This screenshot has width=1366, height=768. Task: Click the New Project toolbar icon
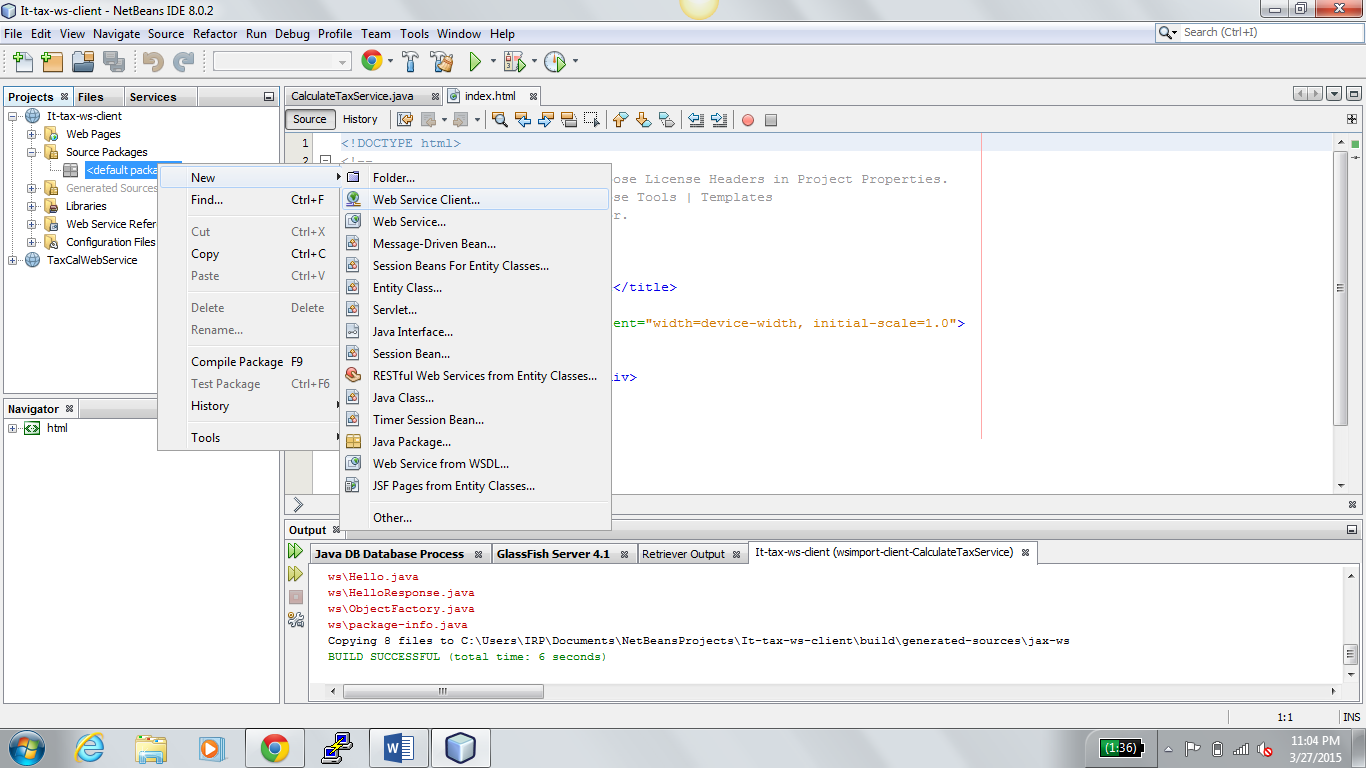tap(52, 62)
